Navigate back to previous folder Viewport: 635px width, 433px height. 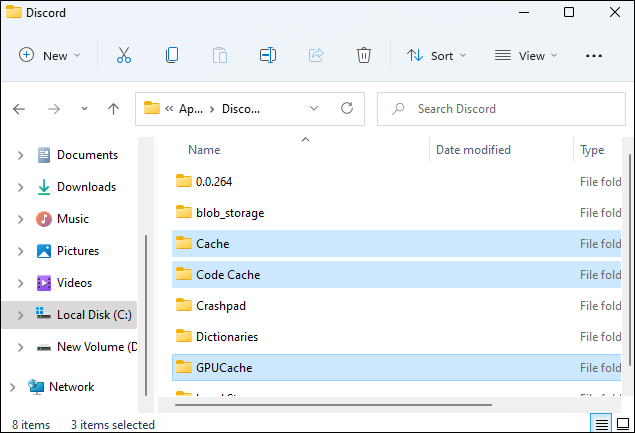(x=21, y=108)
